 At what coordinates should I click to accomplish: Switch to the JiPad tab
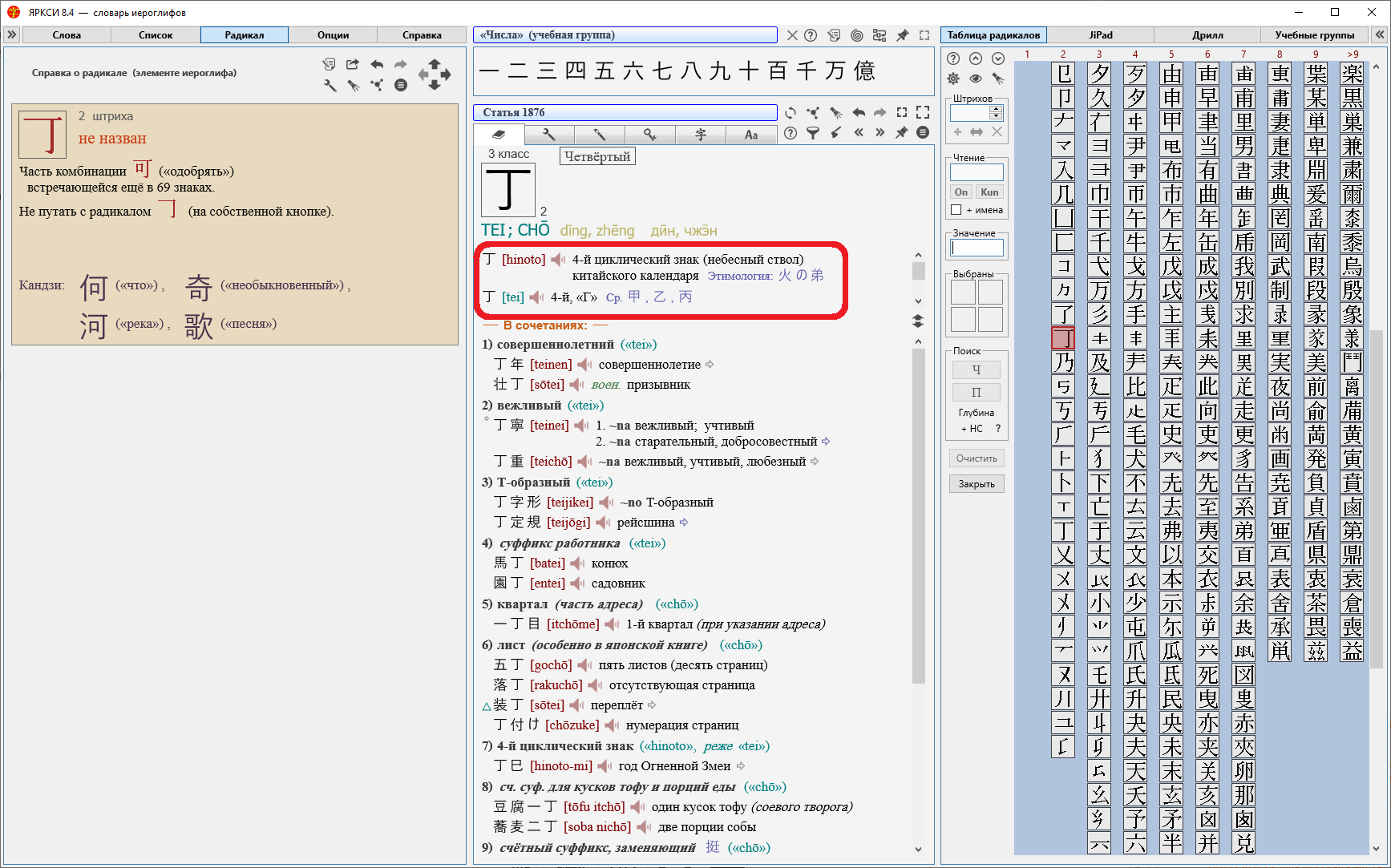pyautogui.click(x=1101, y=34)
